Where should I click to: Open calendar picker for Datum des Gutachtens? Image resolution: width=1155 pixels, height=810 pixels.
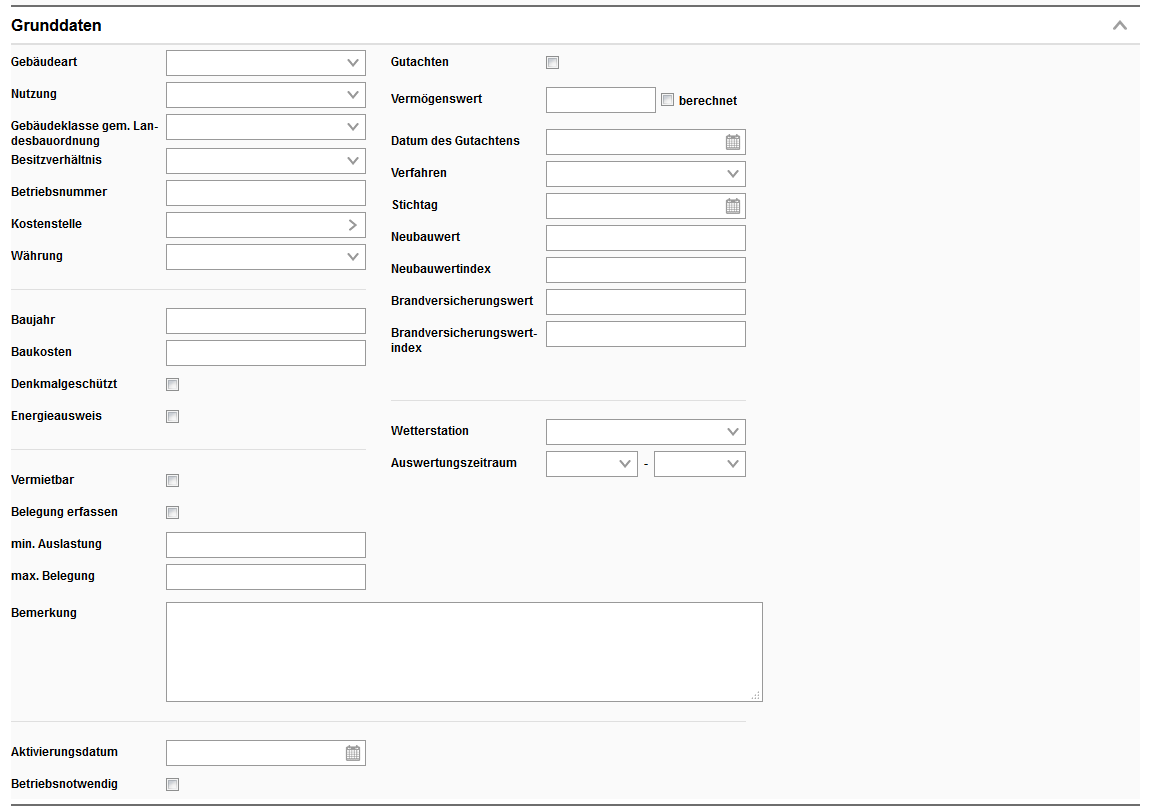click(x=733, y=142)
